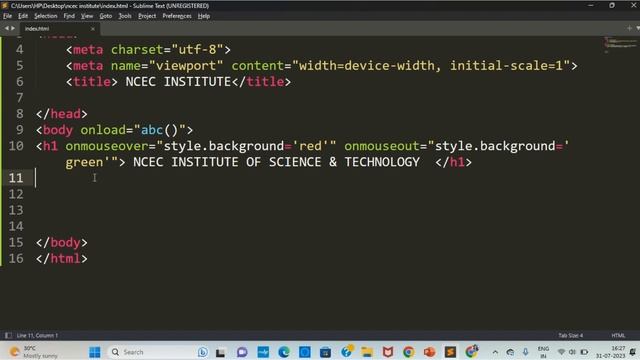Viewport: 640px width, 360px height.
Task: Open the Help menu
Action: point(204,16)
